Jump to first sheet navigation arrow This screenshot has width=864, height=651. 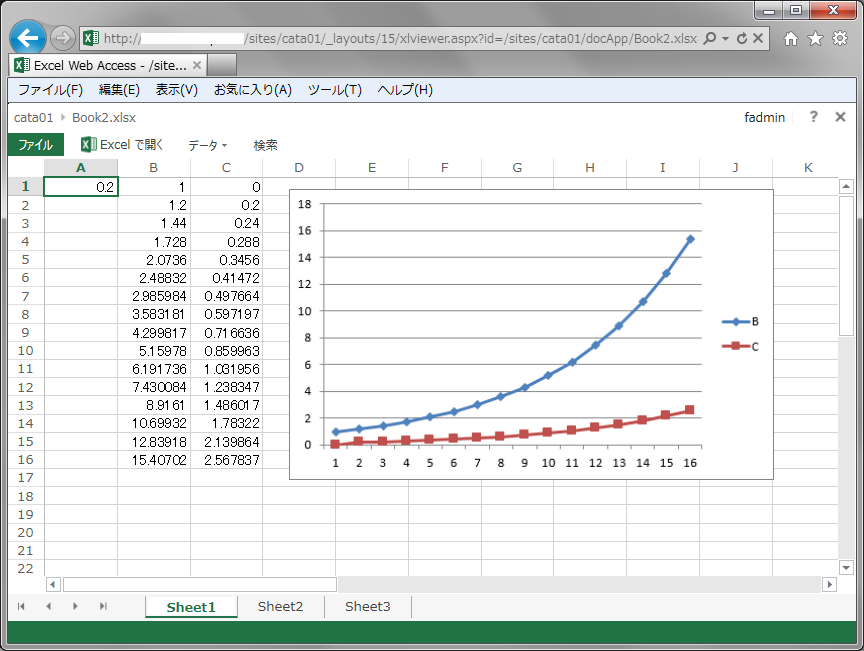(21, 607)
